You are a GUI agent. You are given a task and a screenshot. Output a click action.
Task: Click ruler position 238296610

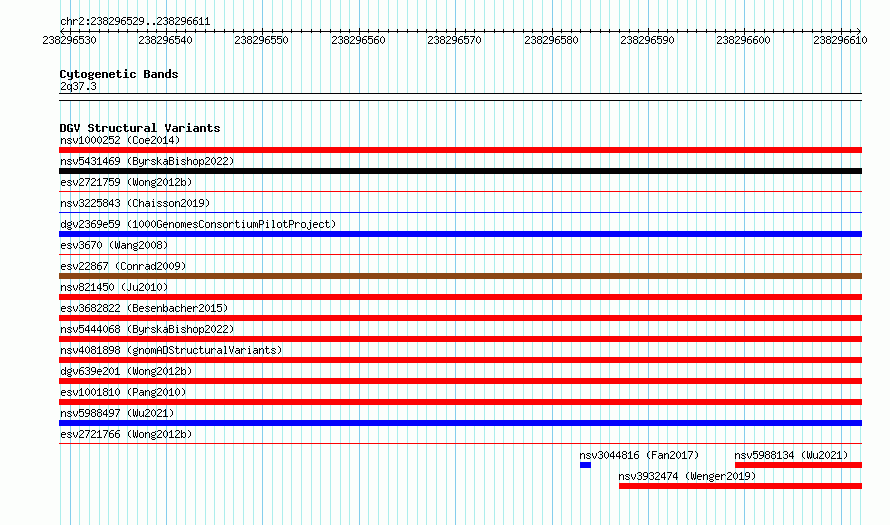click(840, 40)
